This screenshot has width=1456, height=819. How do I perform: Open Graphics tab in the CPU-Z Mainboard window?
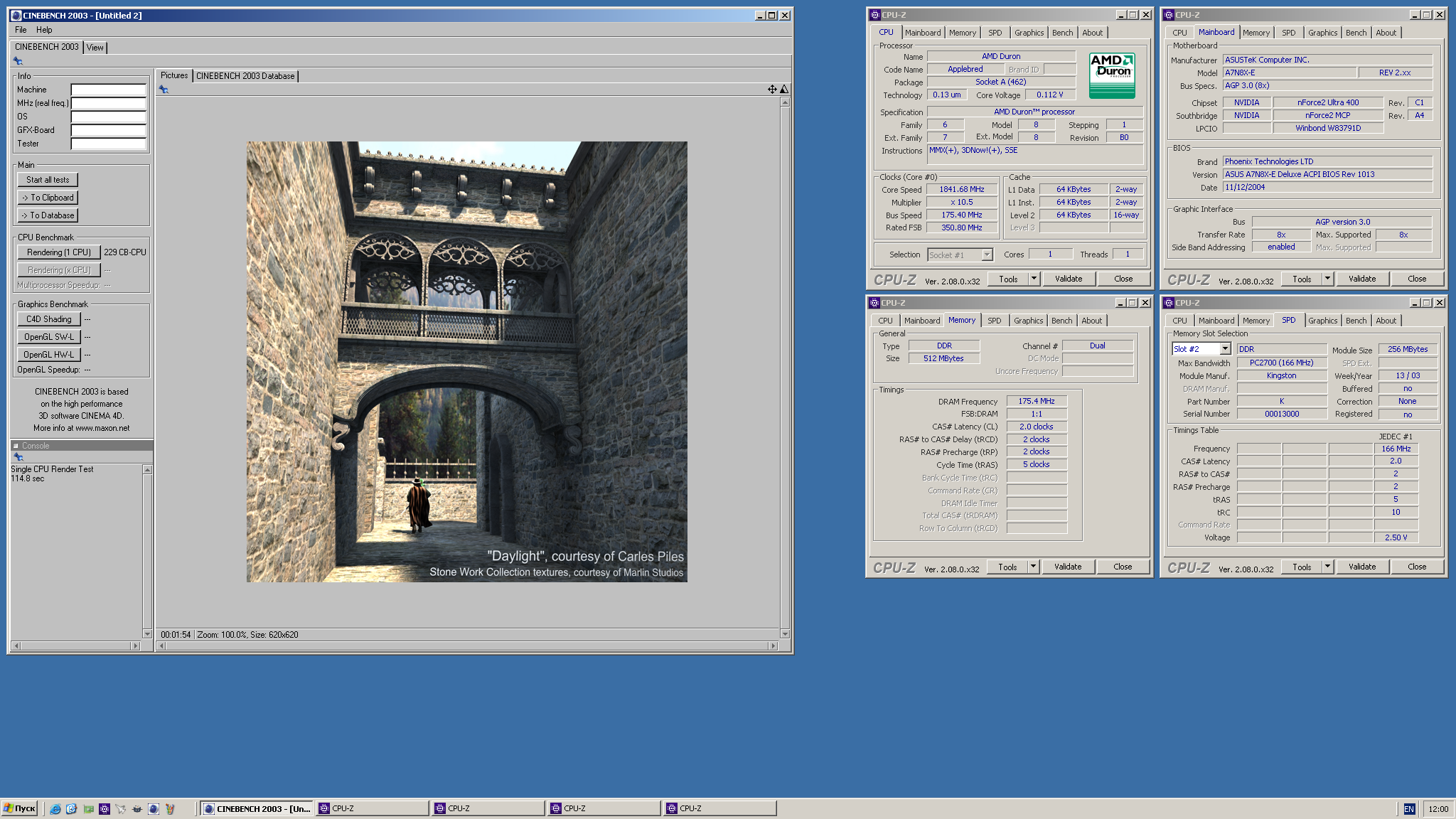click(x=1322, y=33)
